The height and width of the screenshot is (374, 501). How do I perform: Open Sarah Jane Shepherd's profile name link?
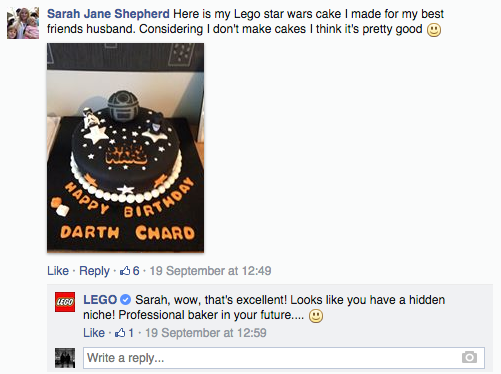click(108, 14)
